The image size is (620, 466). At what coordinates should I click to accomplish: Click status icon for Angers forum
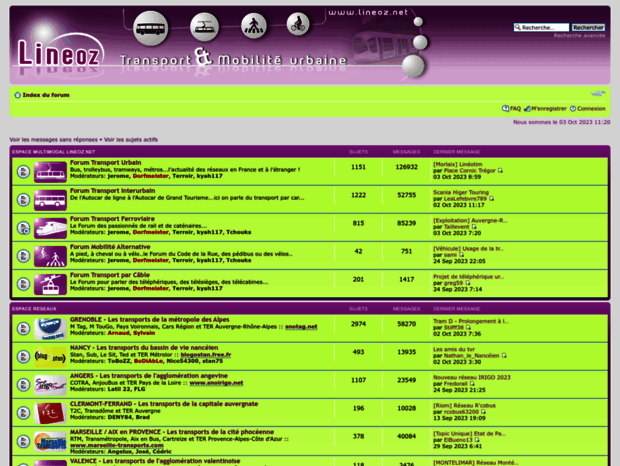(23, 385)
